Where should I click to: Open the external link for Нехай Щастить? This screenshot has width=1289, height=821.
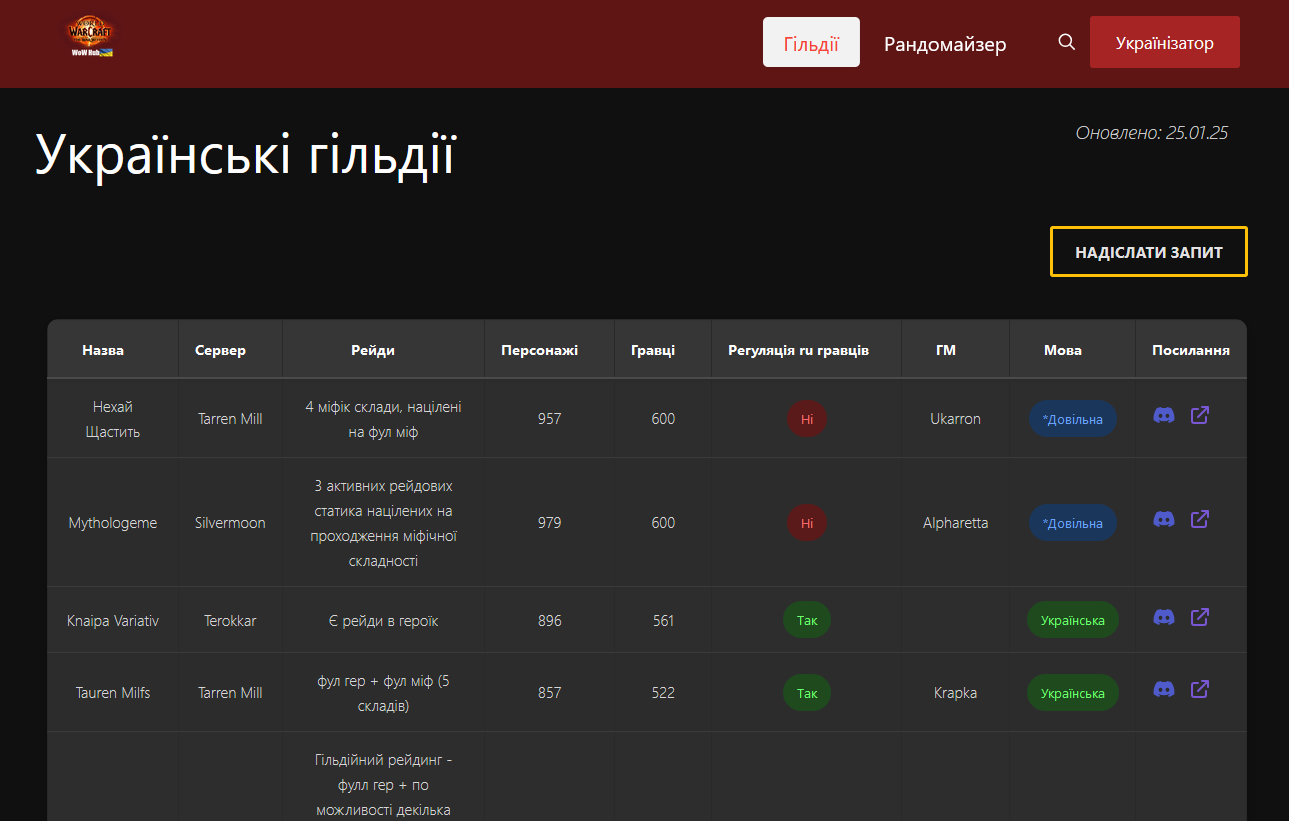pos(1199,414)
